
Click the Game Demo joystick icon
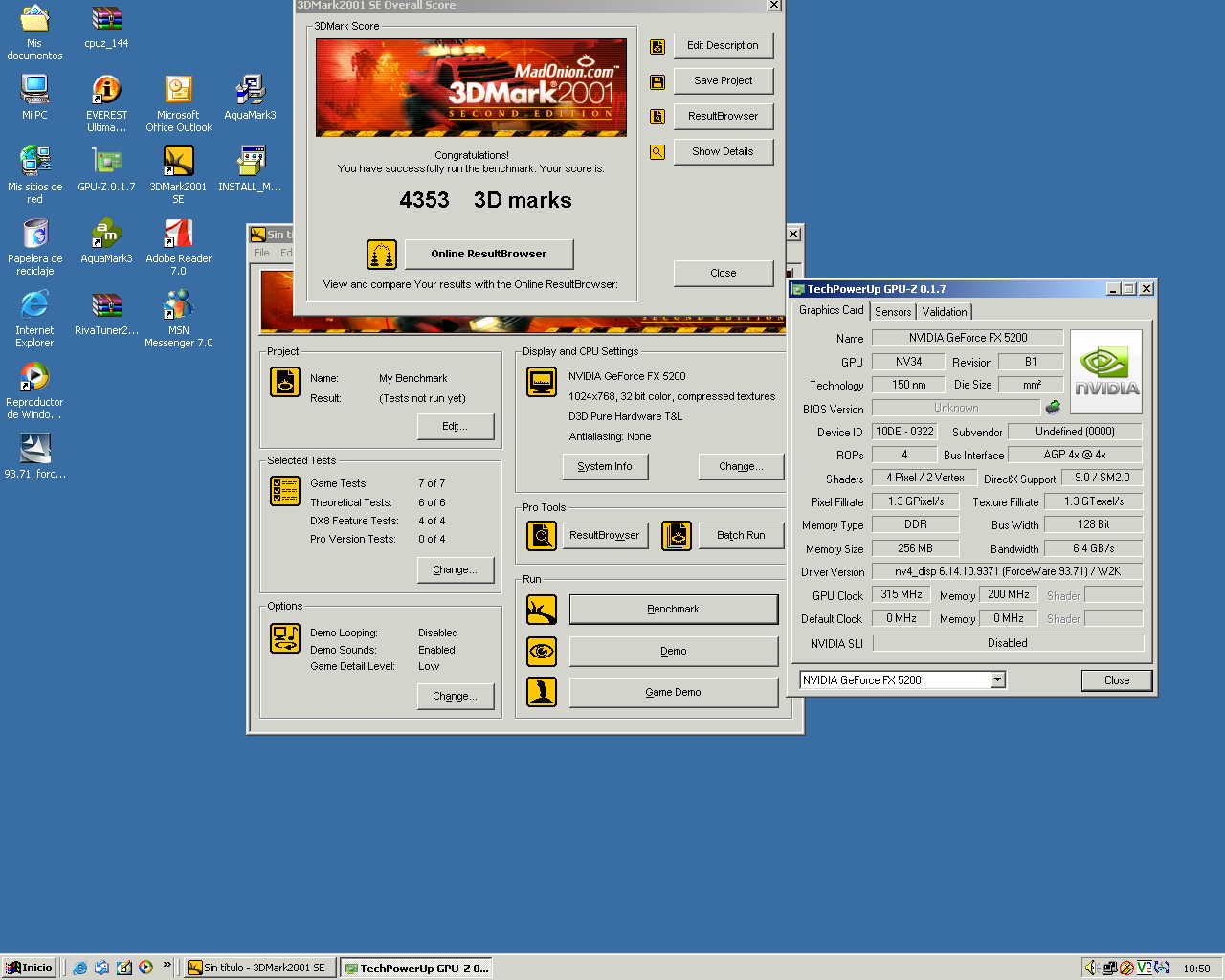pyautogui.click(x=542, y=692)
